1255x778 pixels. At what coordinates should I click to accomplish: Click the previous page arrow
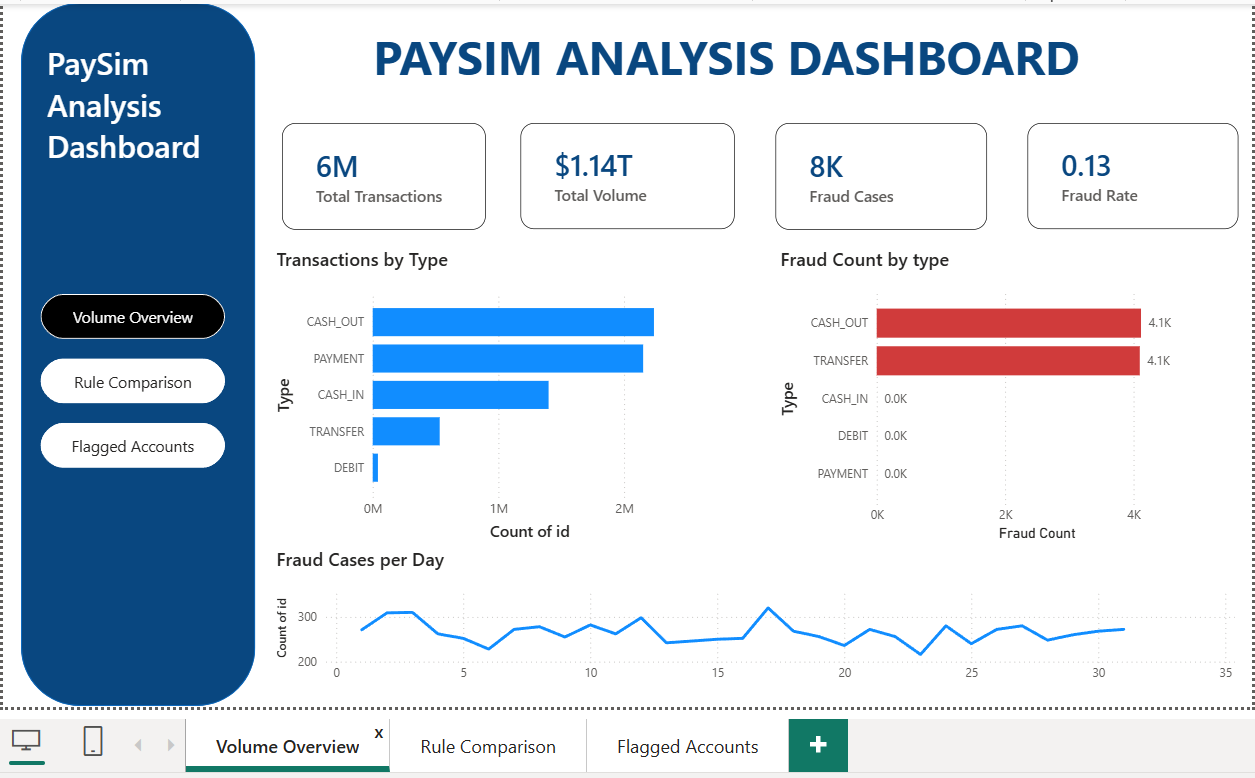pyautogui.click(x=138, y=745)
